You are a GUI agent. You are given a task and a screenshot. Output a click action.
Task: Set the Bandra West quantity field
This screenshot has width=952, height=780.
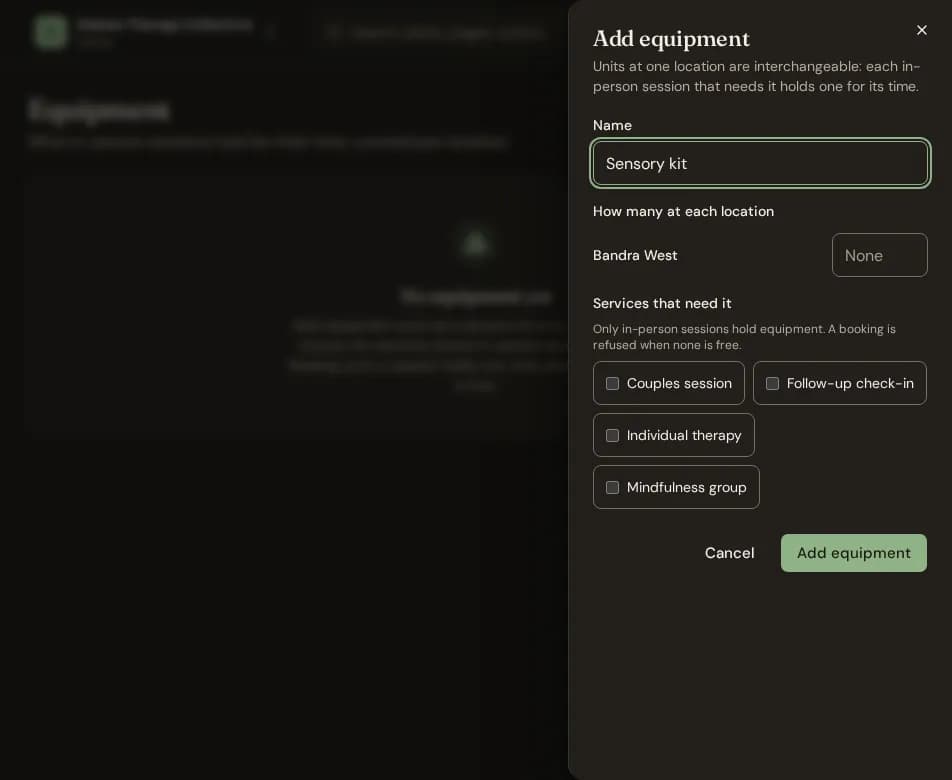(x=879, y=255)
